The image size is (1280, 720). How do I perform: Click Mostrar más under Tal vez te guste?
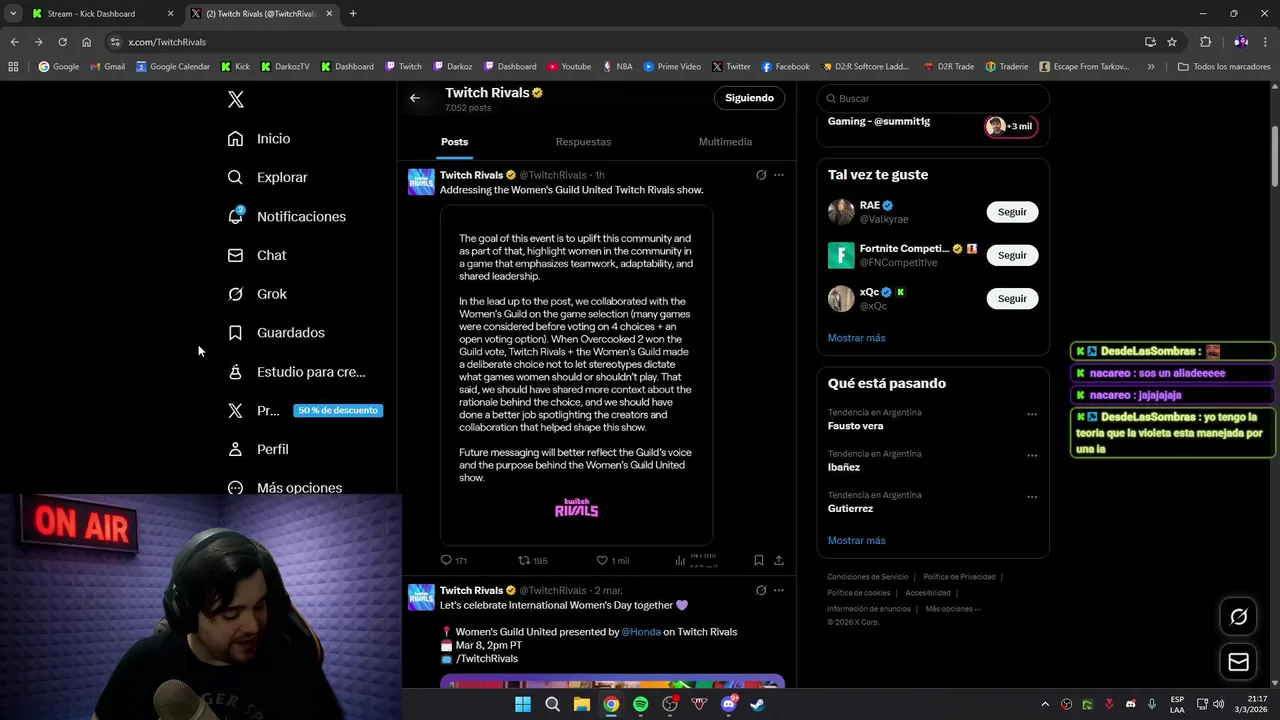pyautogui.click(x=856, y=338)
